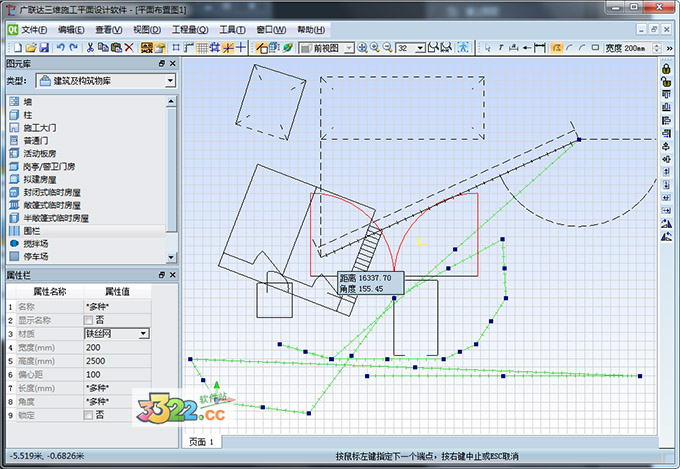Select 施工大门 in the element library
Viewport: 680px width, 469px height.
pos(41,128)
